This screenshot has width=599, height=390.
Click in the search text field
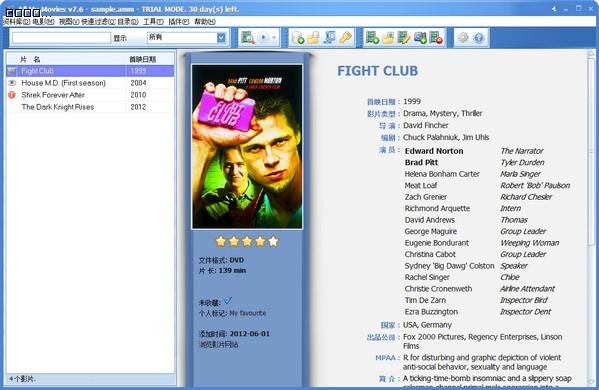tap(61, 38)
